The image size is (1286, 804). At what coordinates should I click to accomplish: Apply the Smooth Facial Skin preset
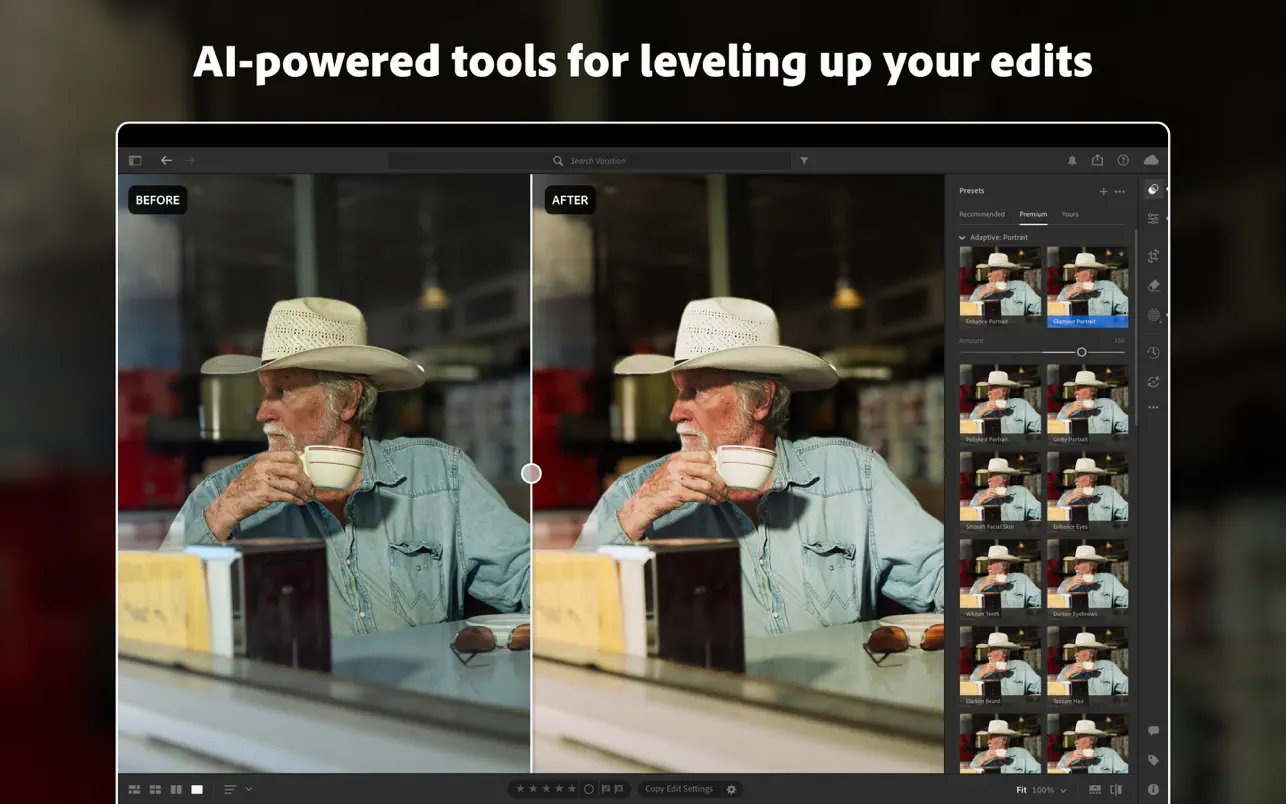(x=1000, y=491)
